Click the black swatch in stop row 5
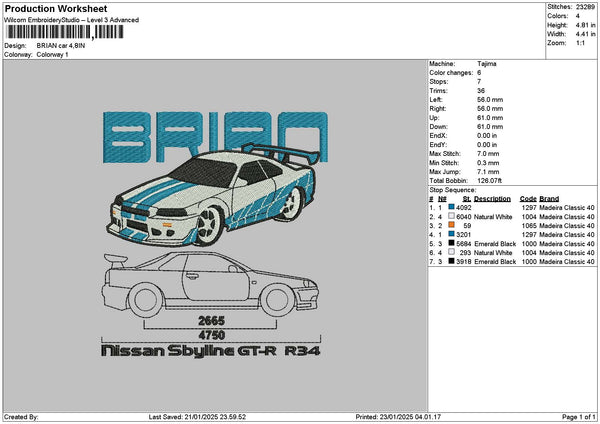This screenshot has height=424, width=600. (x=452, y=243)
